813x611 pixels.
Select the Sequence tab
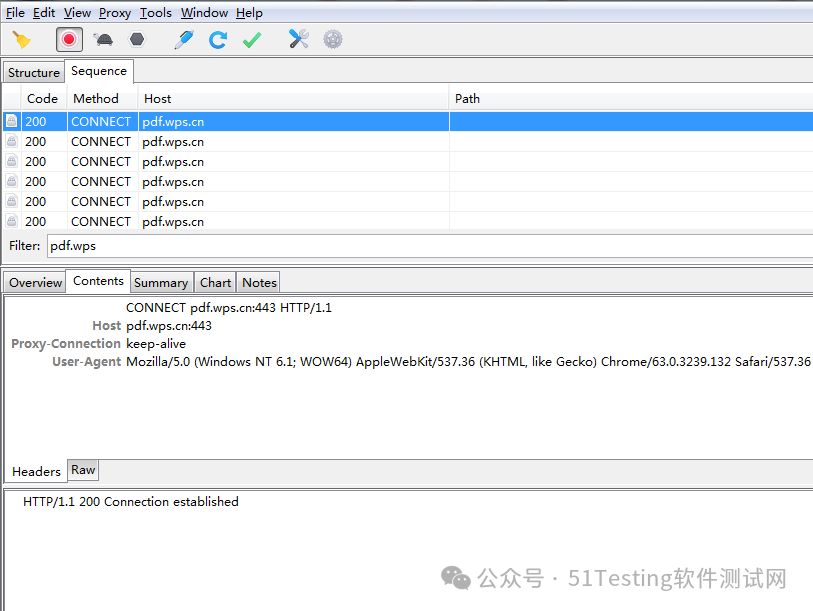[99, 71]
